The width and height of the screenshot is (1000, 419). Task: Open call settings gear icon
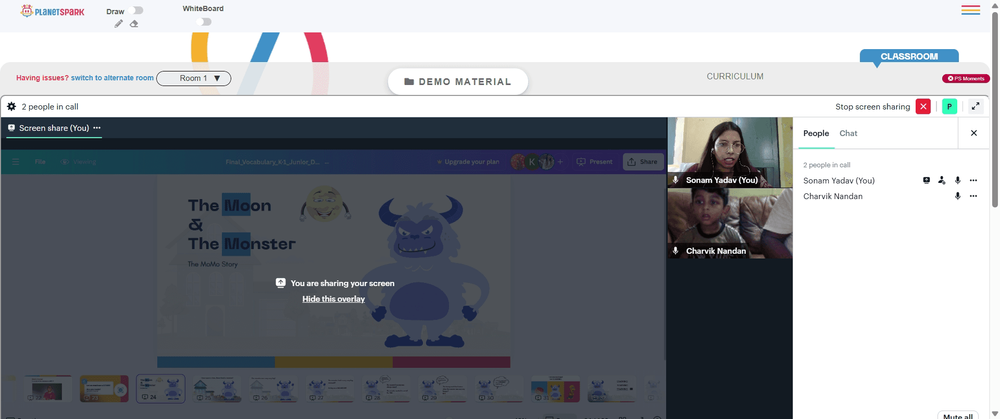pyautogui.click(x=11, y=107)
